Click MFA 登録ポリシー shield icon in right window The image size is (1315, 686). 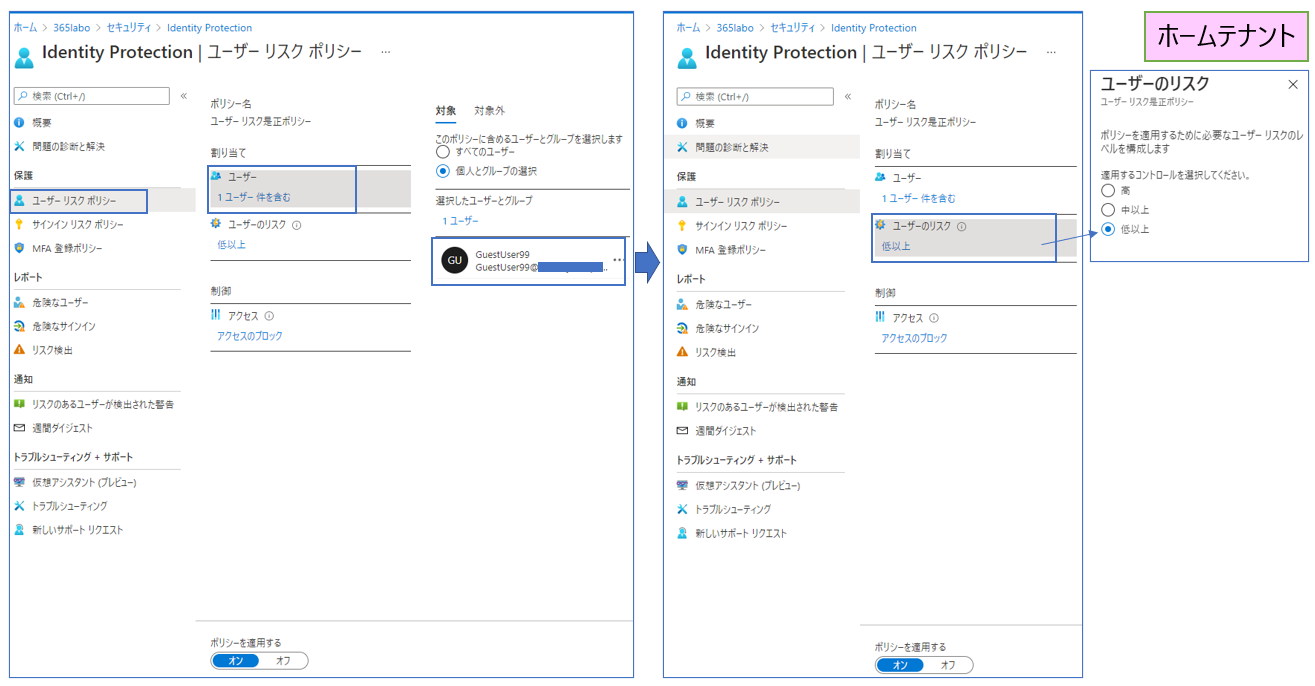683,250
